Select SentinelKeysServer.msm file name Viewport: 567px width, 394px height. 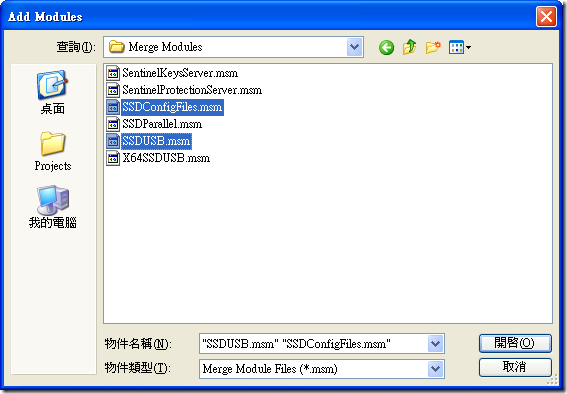coord(180,73)
